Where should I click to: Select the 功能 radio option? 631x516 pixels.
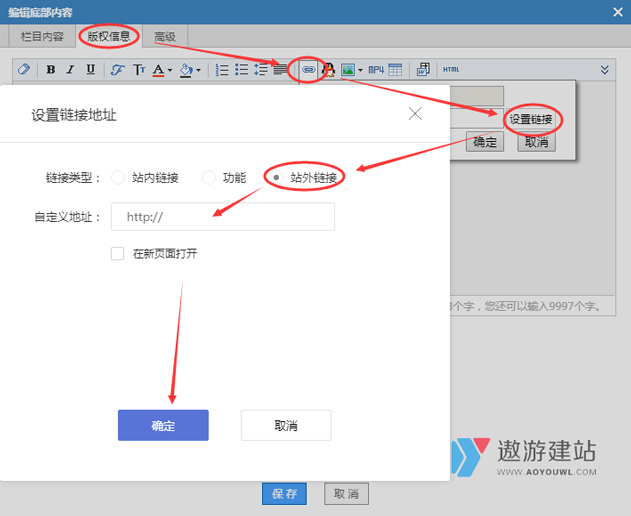[208, 178]
